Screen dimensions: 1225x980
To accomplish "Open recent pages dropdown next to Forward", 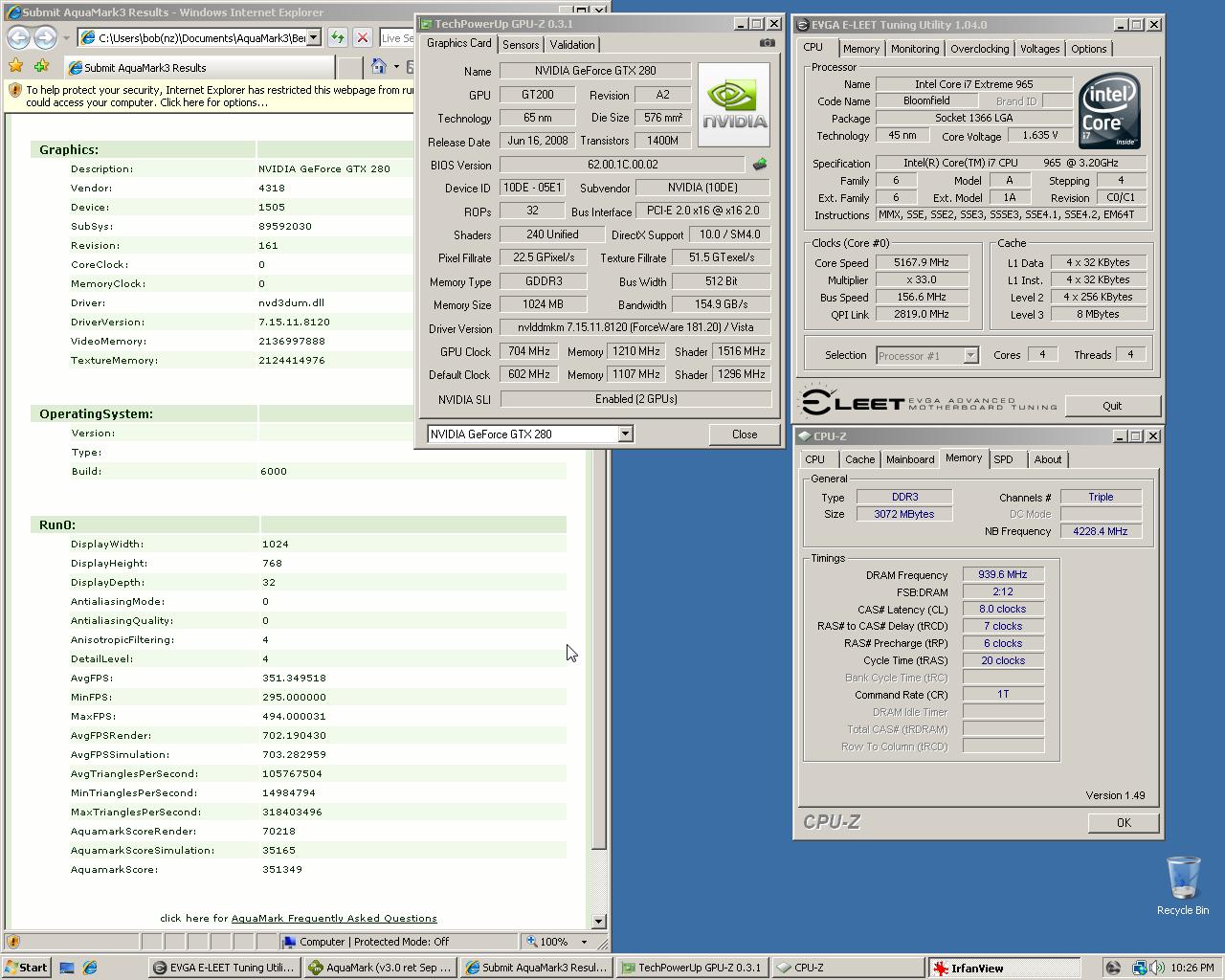I will (x=66, y=38).
